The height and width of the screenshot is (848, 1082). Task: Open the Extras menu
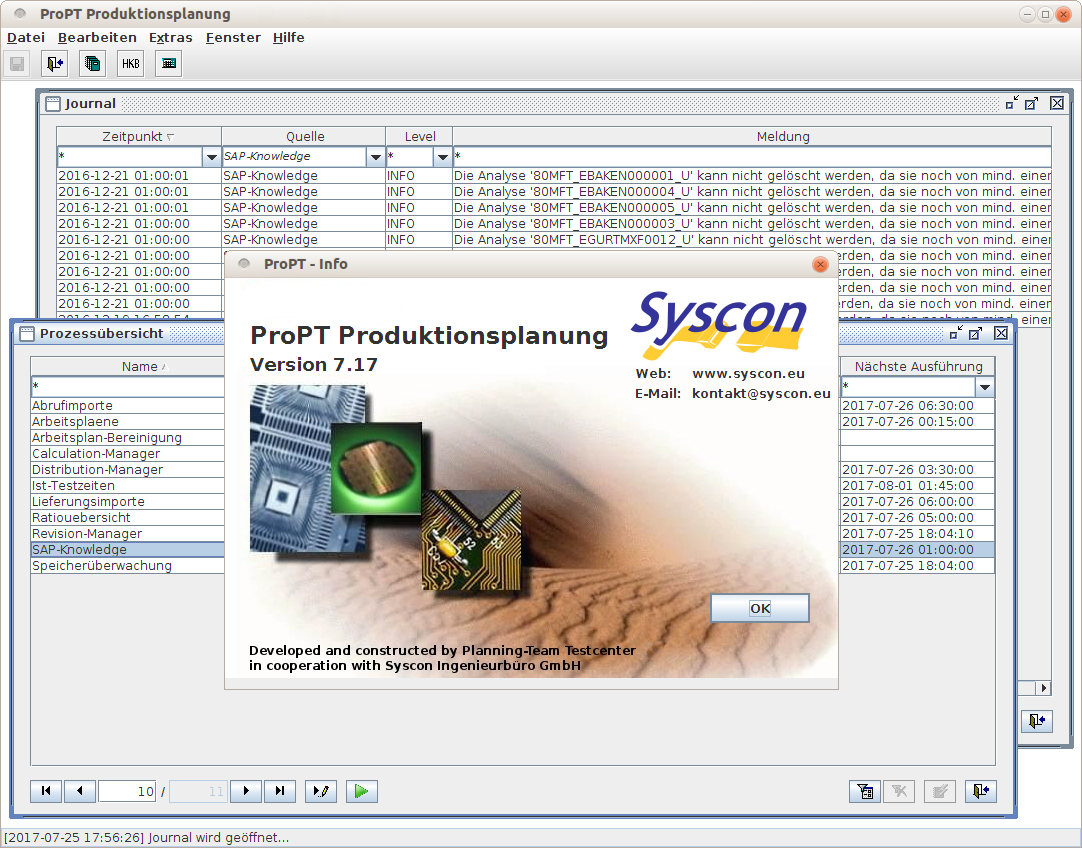click(x=170, y=38)
